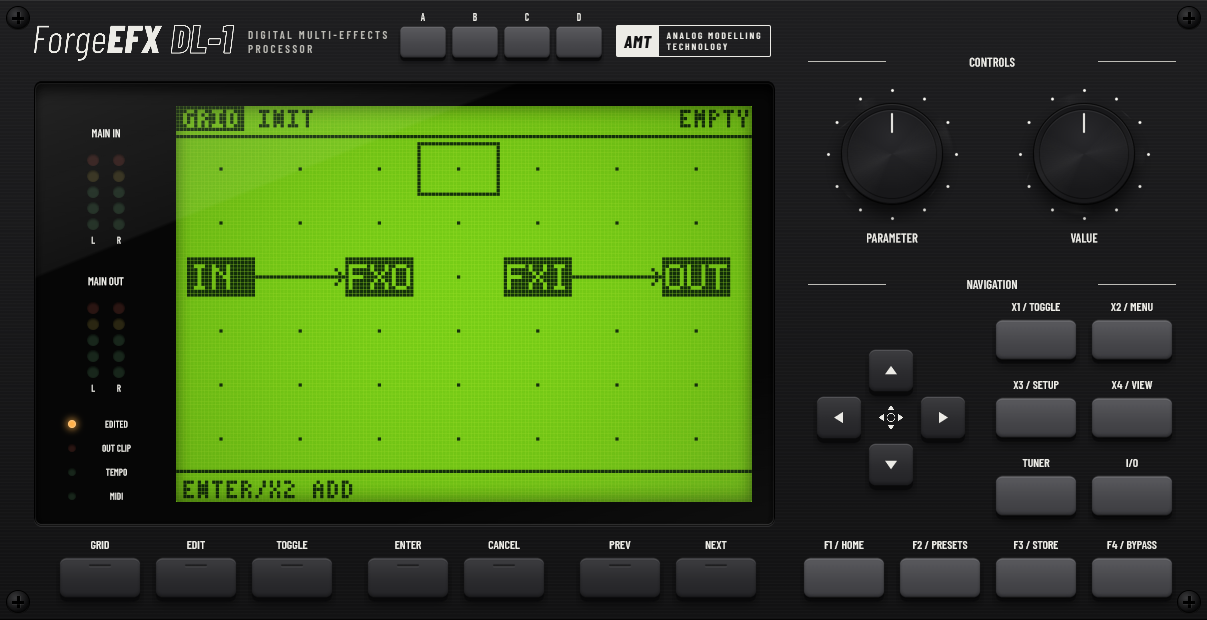Select the FX1 block on the grid
This screenshot has height=620, width=1207.
pos(537,277)
